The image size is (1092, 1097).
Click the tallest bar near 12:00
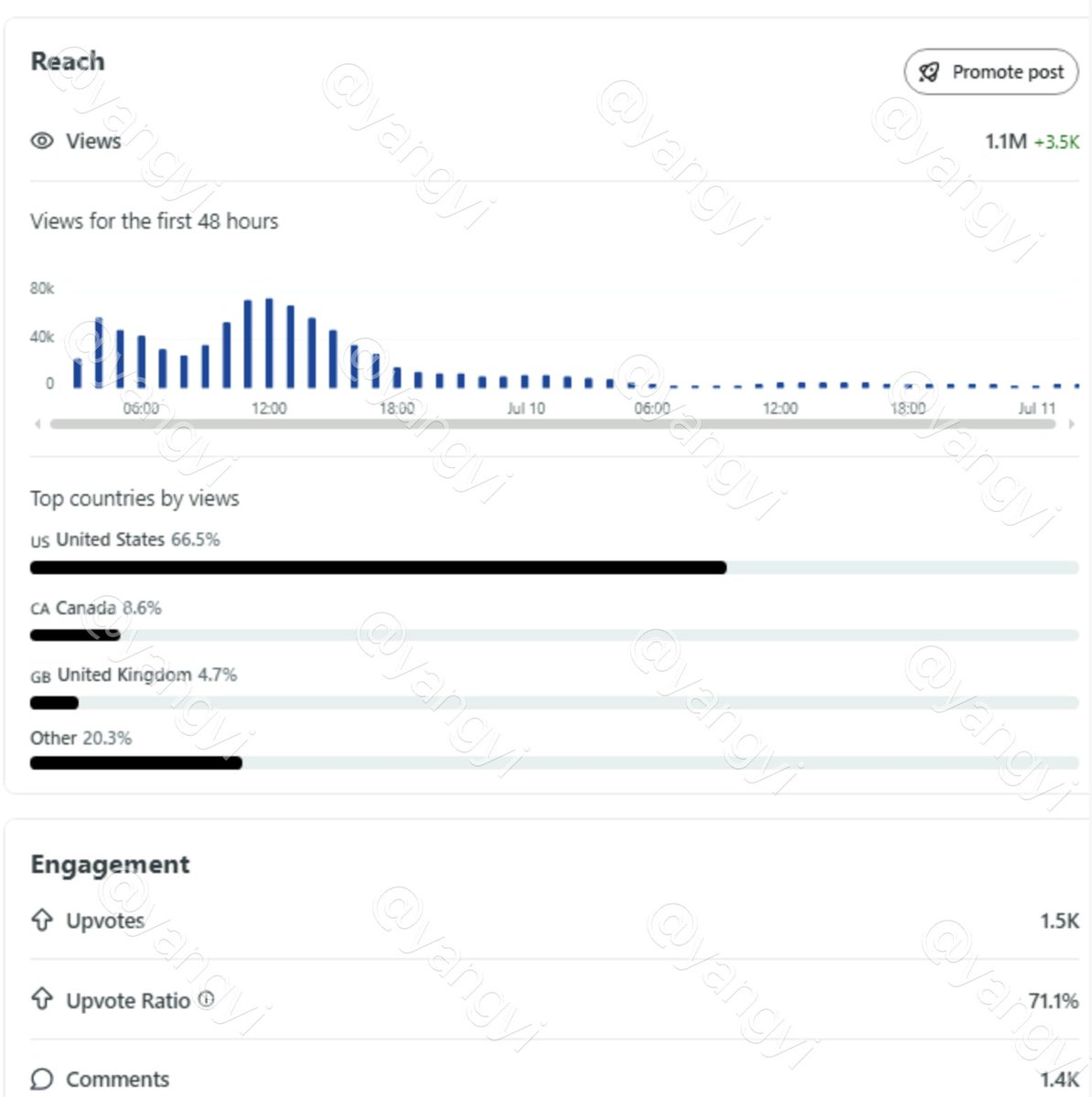(x=269, y=343)
